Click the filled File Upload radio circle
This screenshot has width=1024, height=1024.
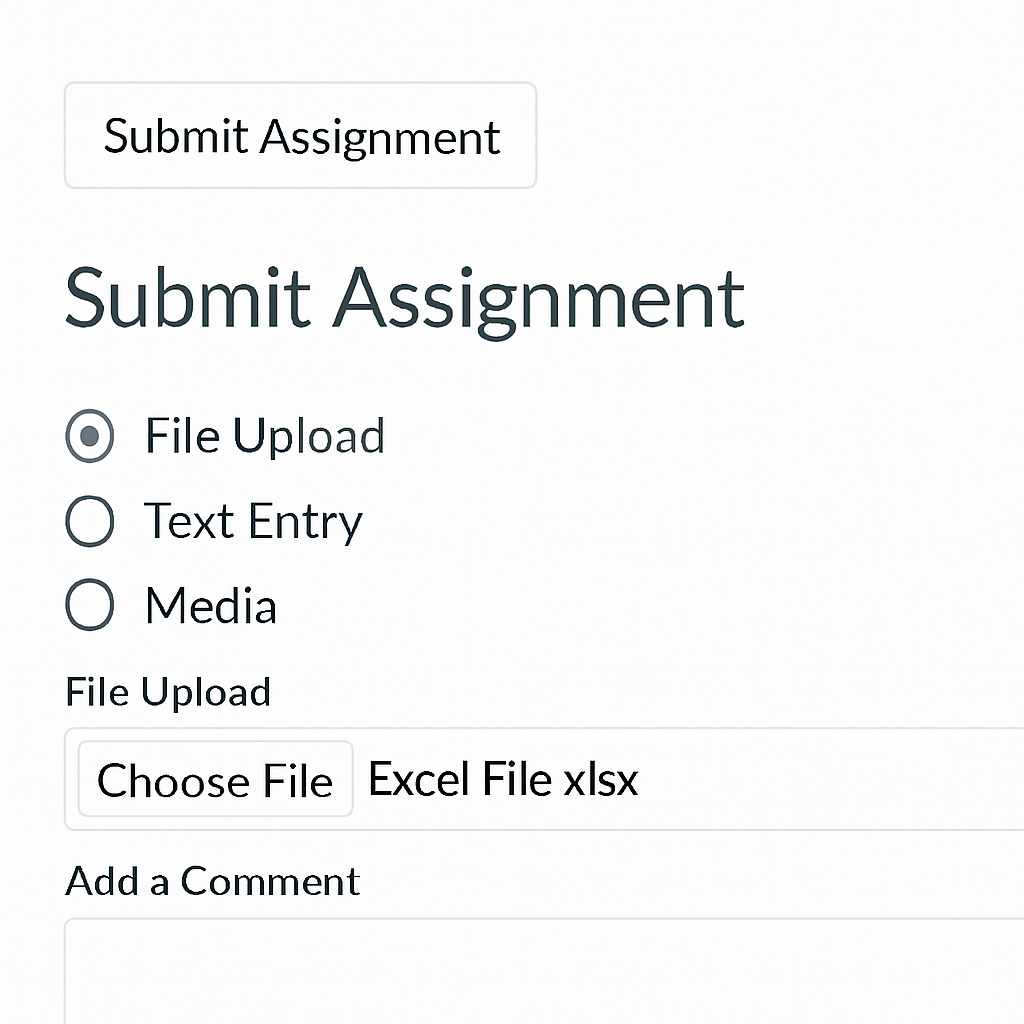[90, 436]
